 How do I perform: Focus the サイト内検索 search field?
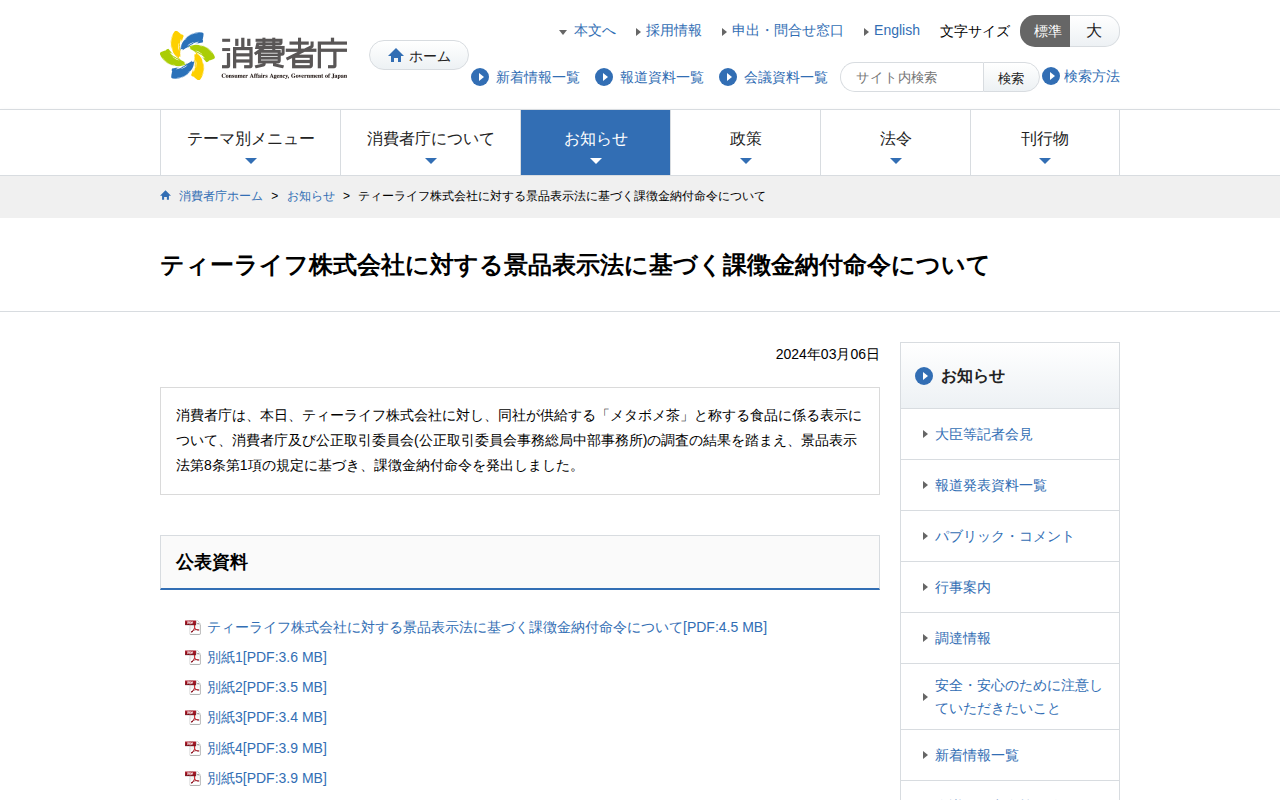913,77
